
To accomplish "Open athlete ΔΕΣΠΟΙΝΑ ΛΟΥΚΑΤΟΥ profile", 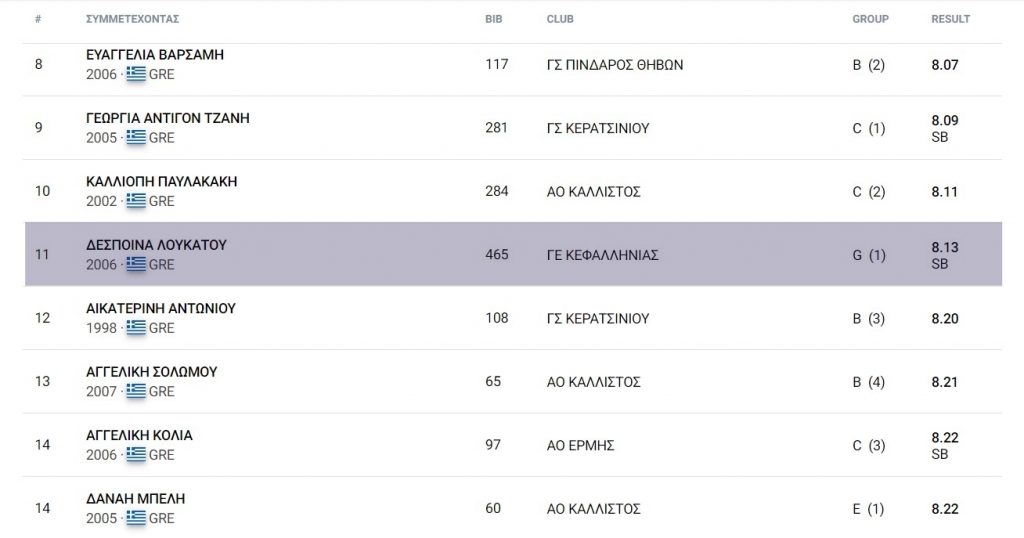I will 156,245.
